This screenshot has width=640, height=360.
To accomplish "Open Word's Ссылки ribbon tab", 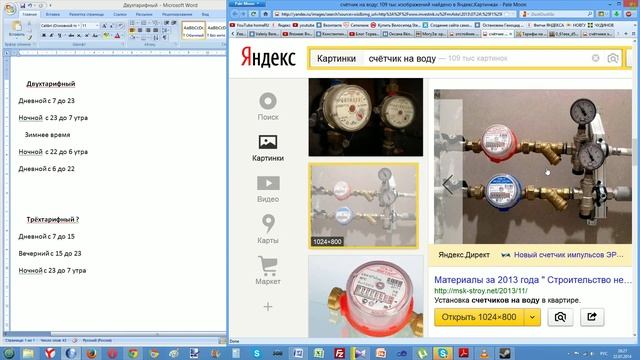I will (x=120, y=14).
